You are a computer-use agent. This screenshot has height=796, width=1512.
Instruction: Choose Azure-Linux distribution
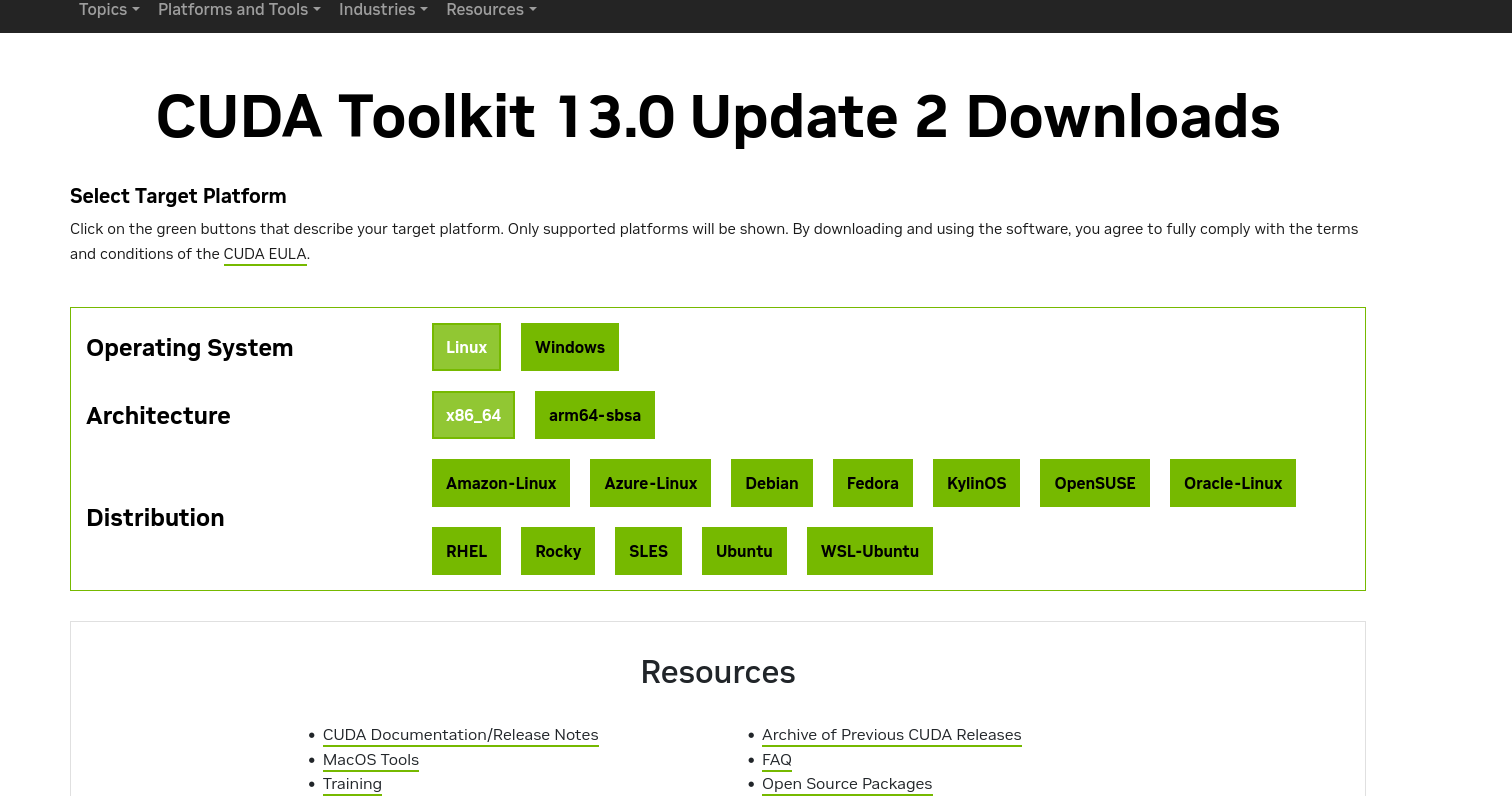650,483
